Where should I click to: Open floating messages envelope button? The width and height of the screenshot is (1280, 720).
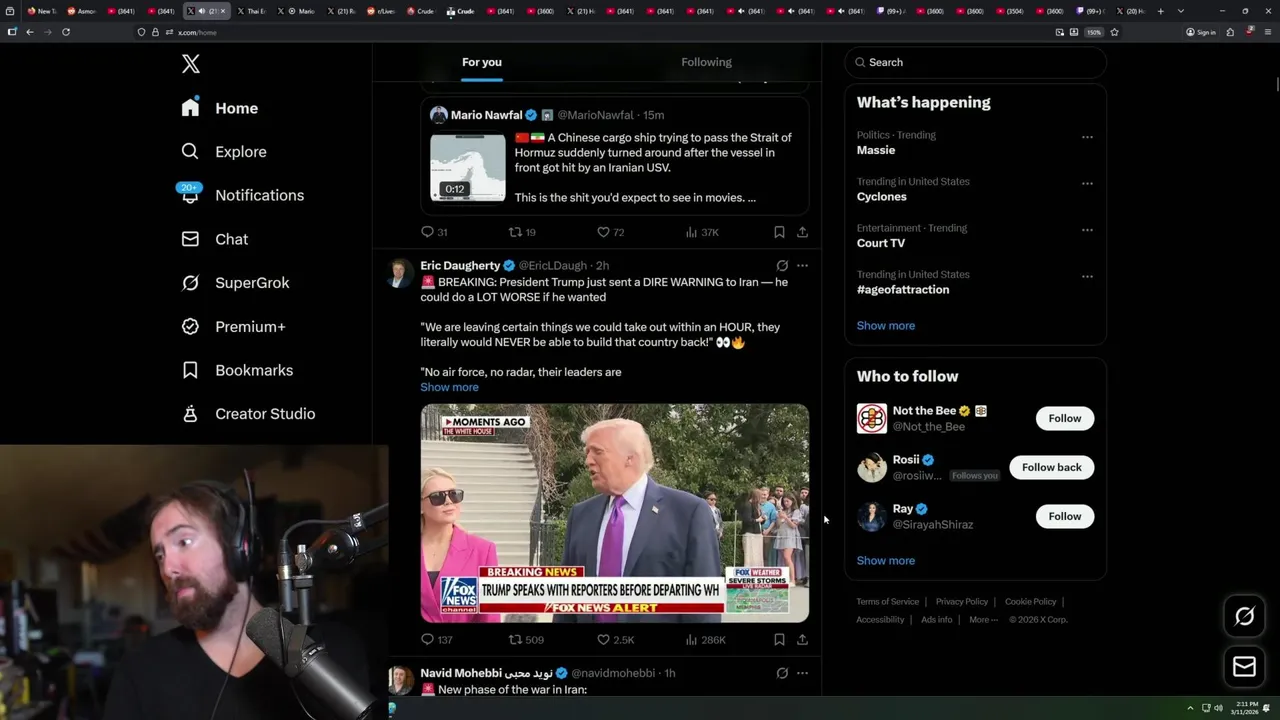pos(1244,667)
